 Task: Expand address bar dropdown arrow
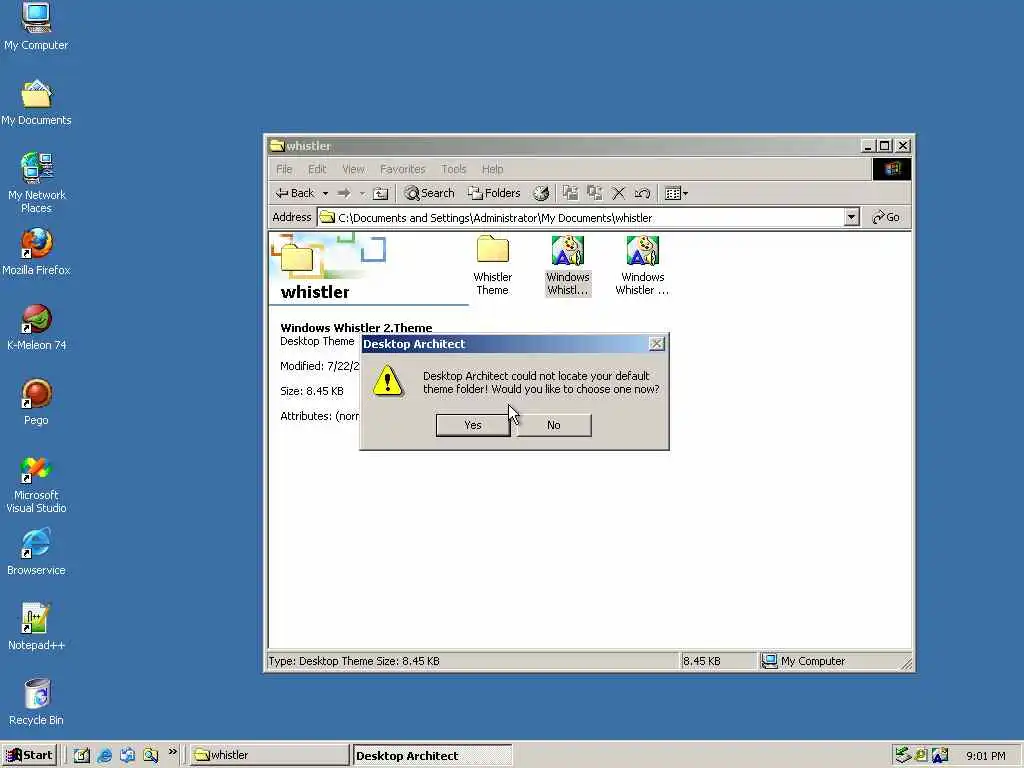[851, 217]
